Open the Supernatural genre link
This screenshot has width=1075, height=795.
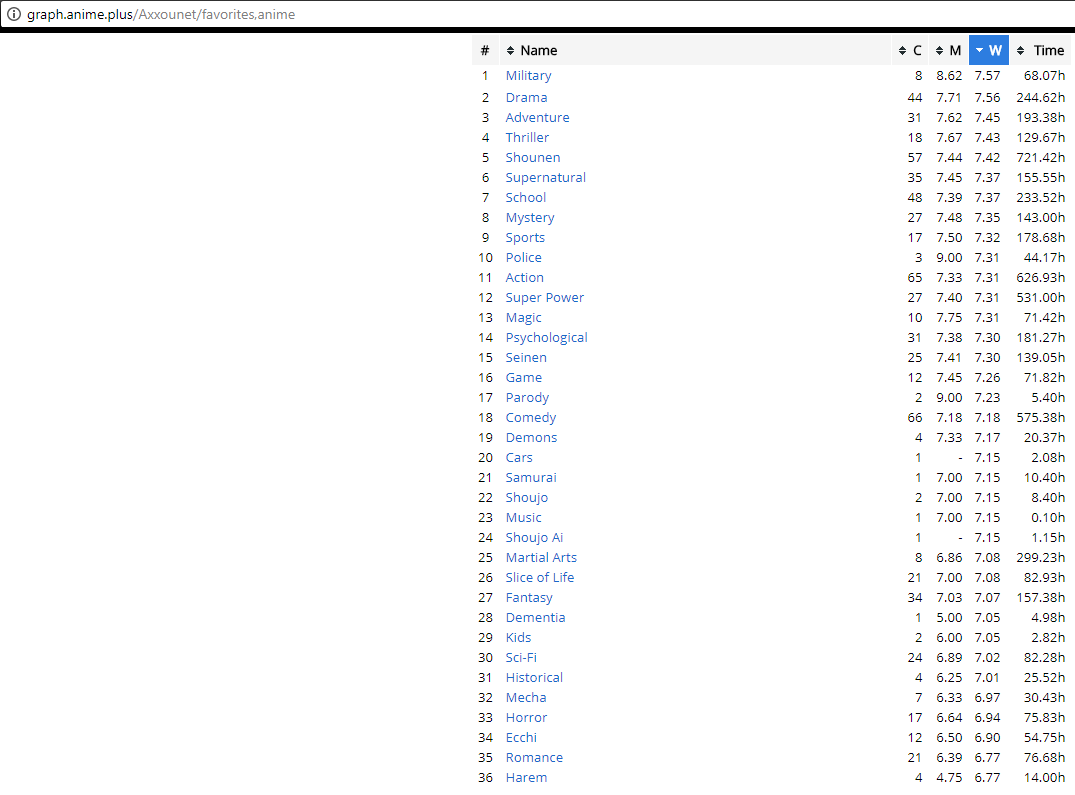(545, 178)
